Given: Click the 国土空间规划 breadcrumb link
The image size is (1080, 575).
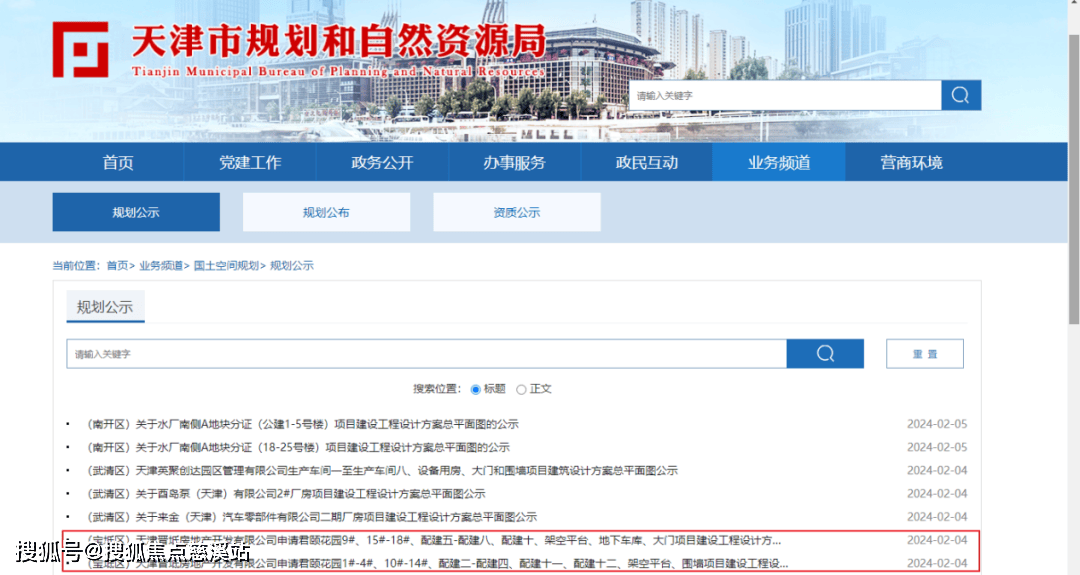Looking at the screenshot, I should click(227, 265).
